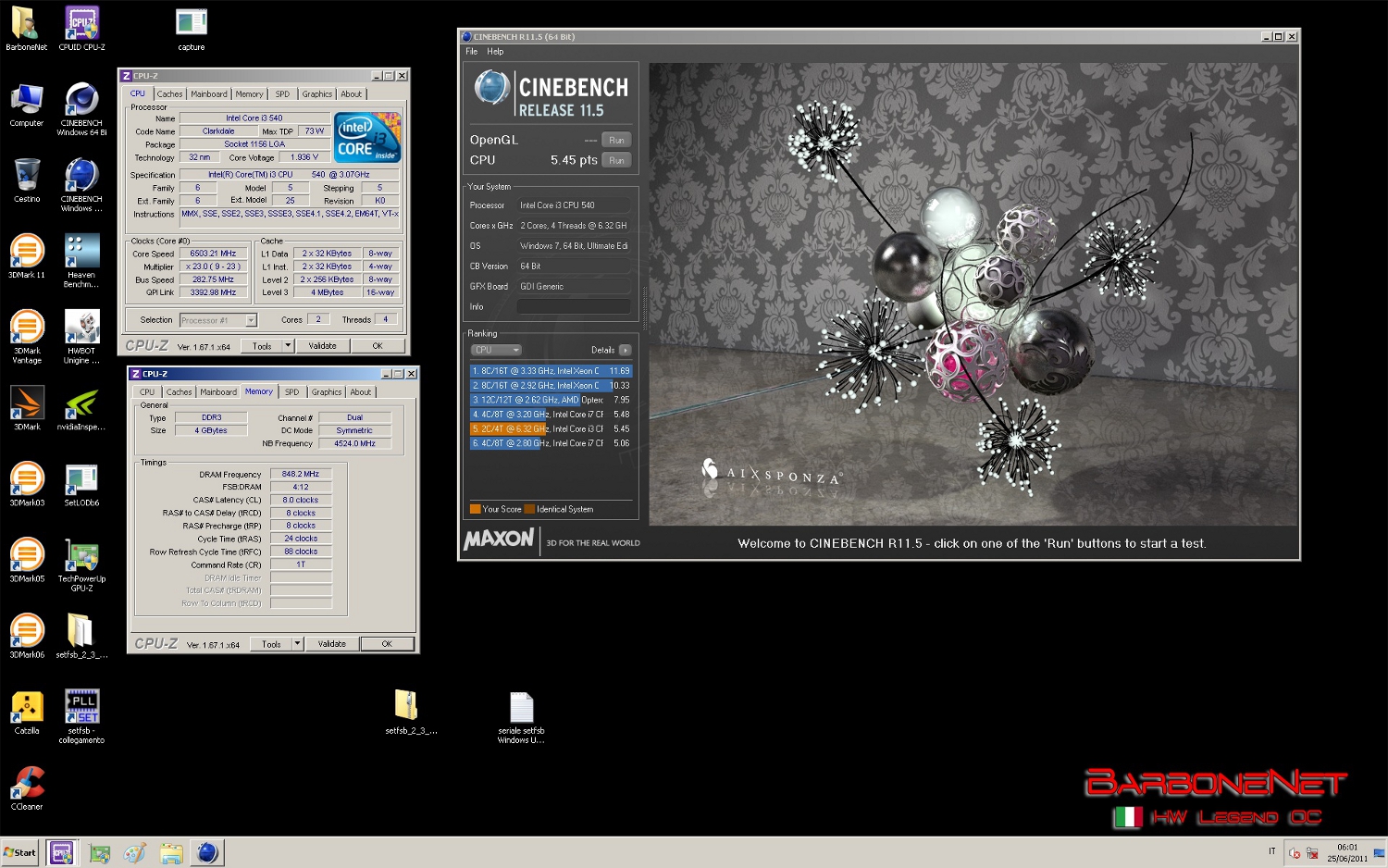Launch 3DMark06 shortcut
The height and width of the screenshot is (868, 1388).
pos(27,636)
